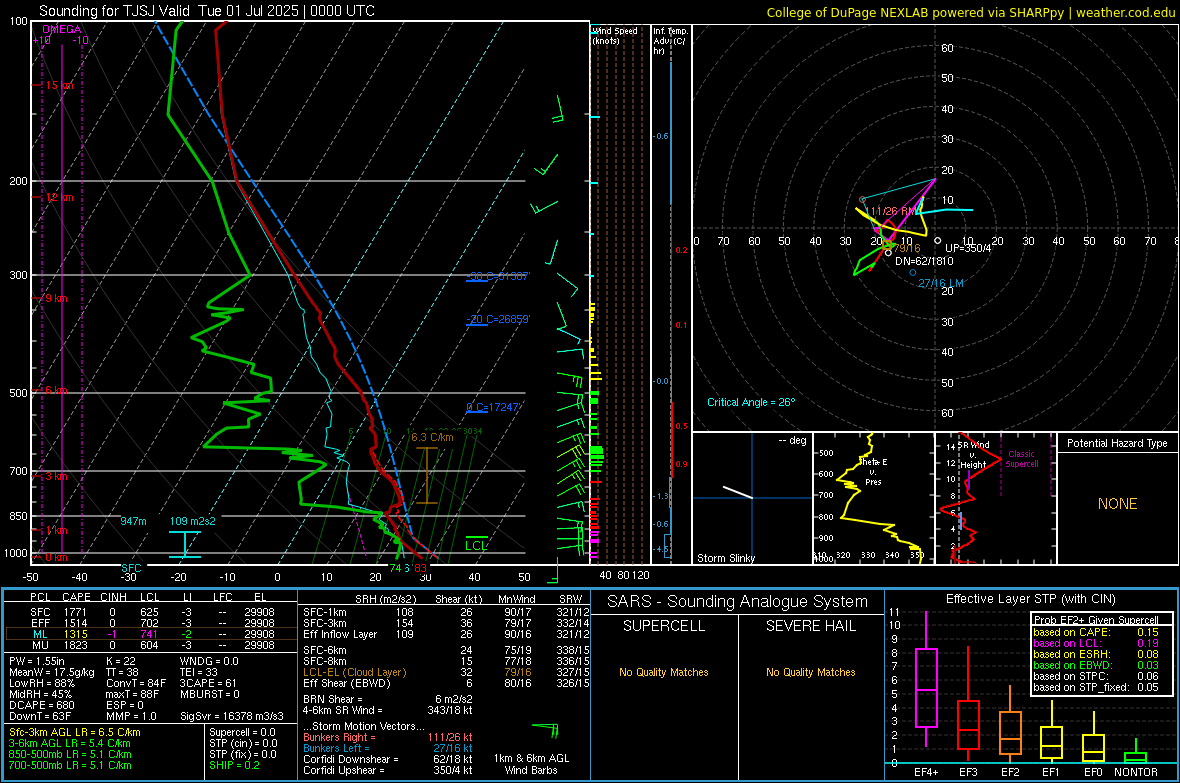The image size is (1180, 783).
Task: Click the 'SigSvr = 16378 m3/s3' value
Action: coord(232,717)
